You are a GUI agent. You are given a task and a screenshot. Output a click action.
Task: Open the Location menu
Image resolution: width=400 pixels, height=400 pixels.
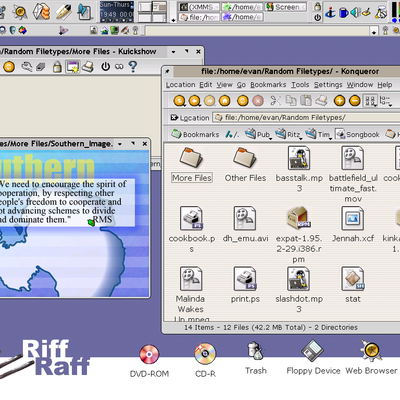coord(181,85)
